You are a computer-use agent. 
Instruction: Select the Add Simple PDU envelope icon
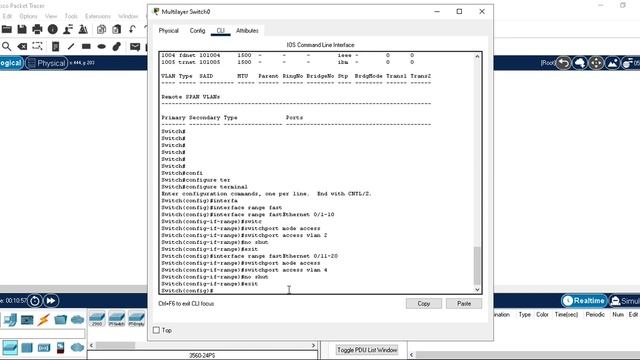point(135,47)
